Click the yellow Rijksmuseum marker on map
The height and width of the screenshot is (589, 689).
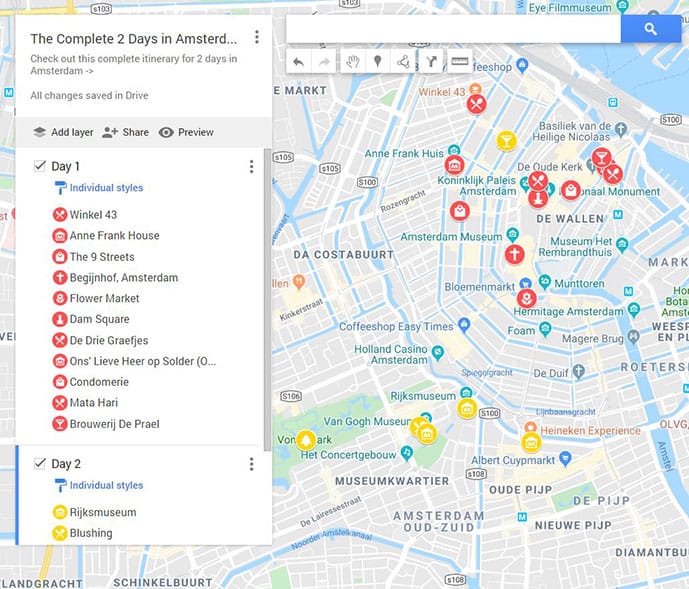(467, 409)
